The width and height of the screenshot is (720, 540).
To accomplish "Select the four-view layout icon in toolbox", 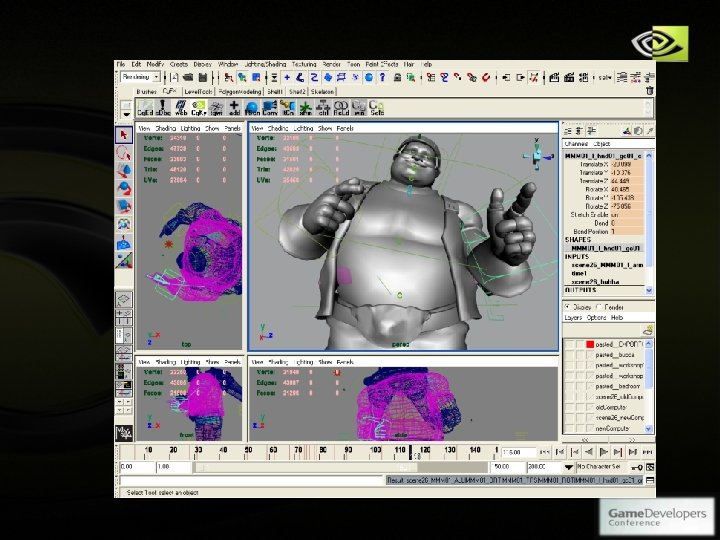I will click(124, 318).
